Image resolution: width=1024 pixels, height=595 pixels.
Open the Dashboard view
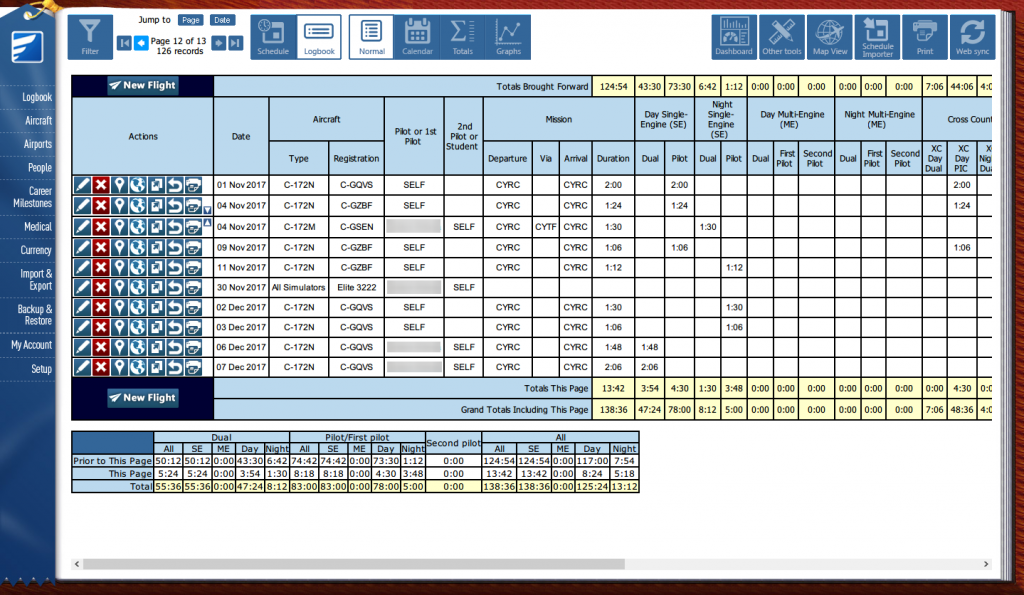point(734,37)
